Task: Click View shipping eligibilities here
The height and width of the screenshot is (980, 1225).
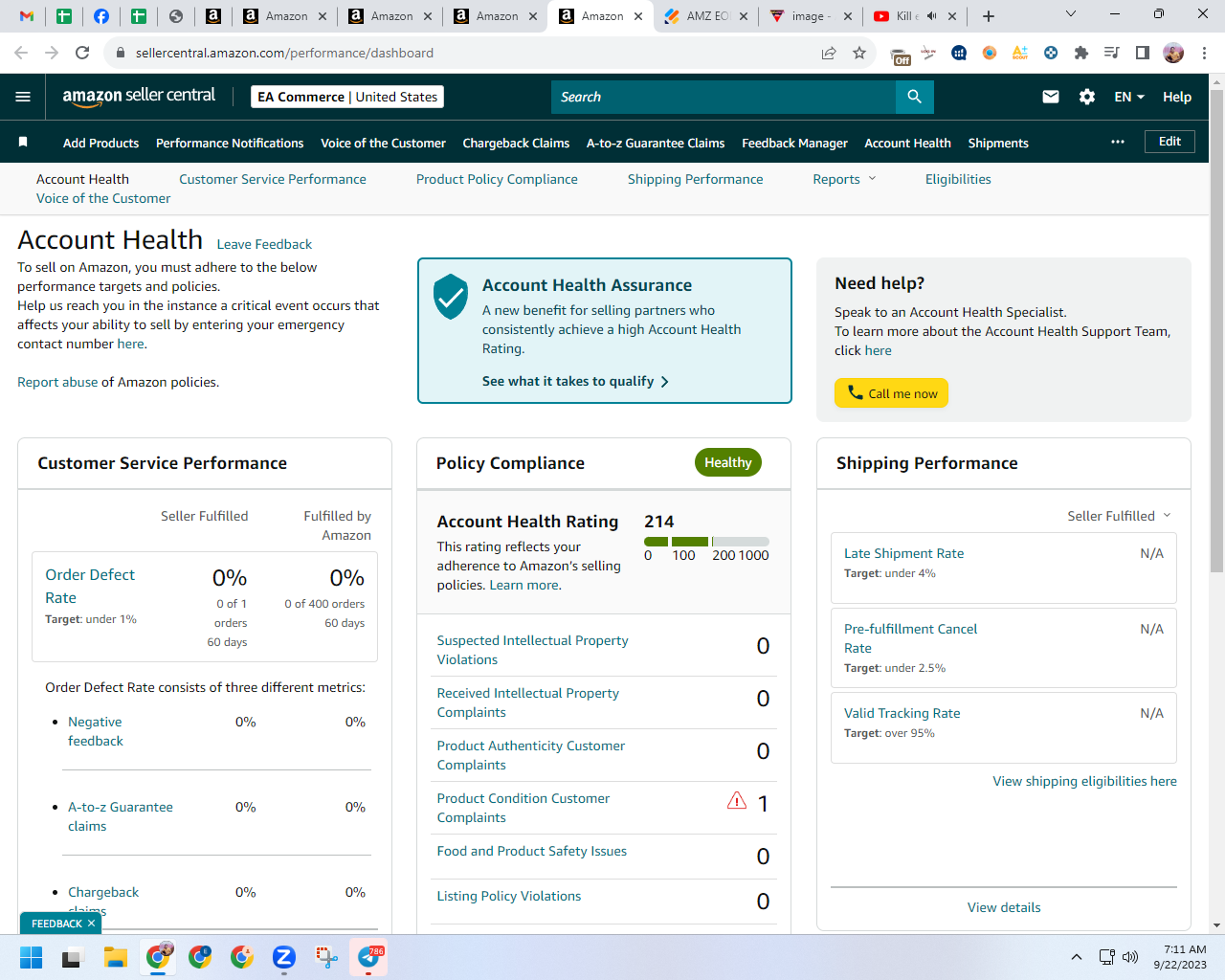Action: [x=1084, y=781]
